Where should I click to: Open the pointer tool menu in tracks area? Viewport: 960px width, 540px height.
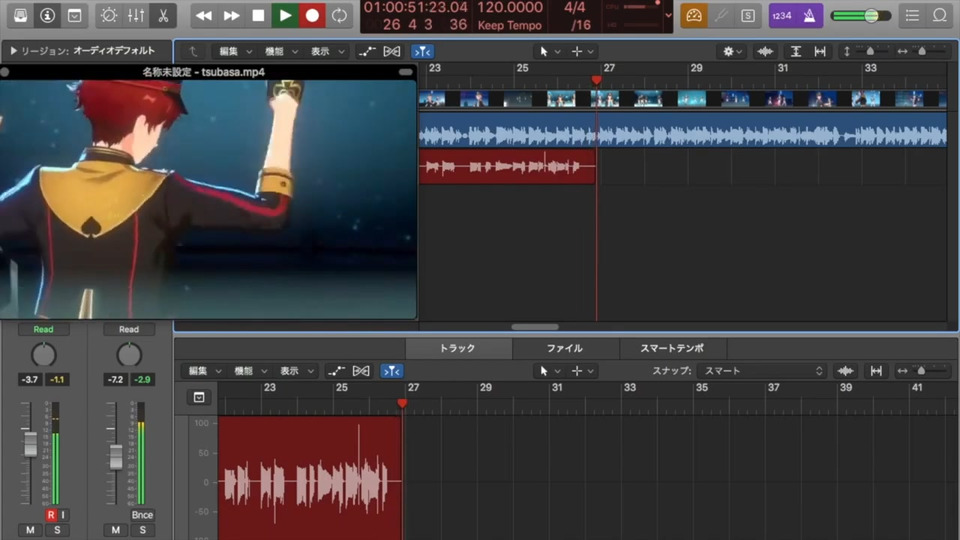tap(550, 51)
